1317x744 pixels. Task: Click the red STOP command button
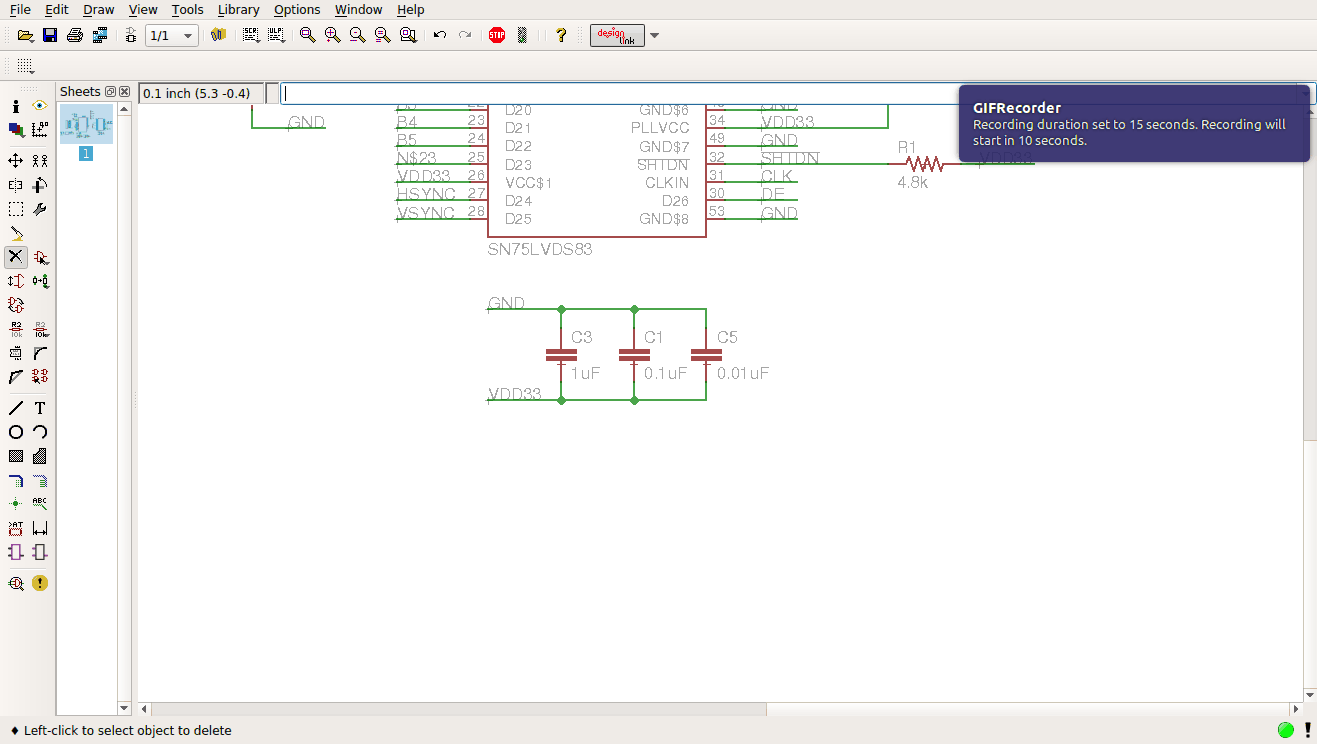coord(497,35)
